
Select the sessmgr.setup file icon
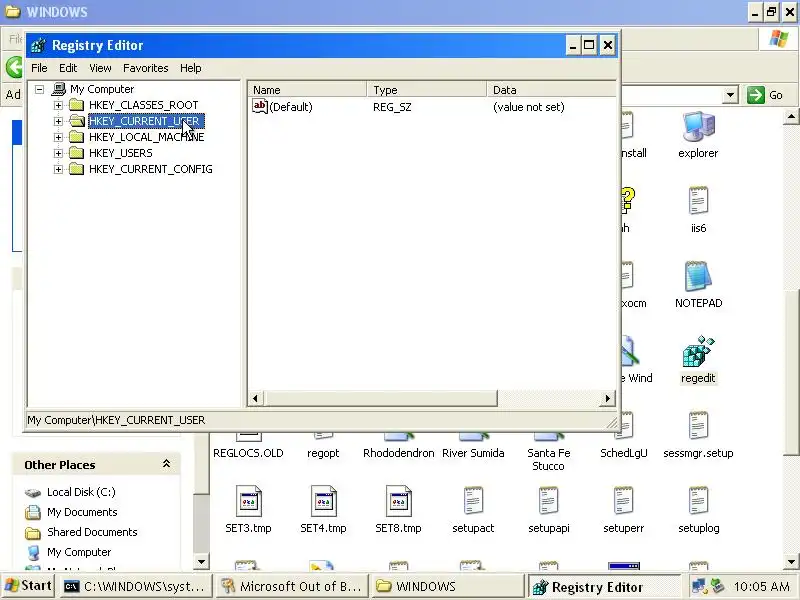coord(698,426)
